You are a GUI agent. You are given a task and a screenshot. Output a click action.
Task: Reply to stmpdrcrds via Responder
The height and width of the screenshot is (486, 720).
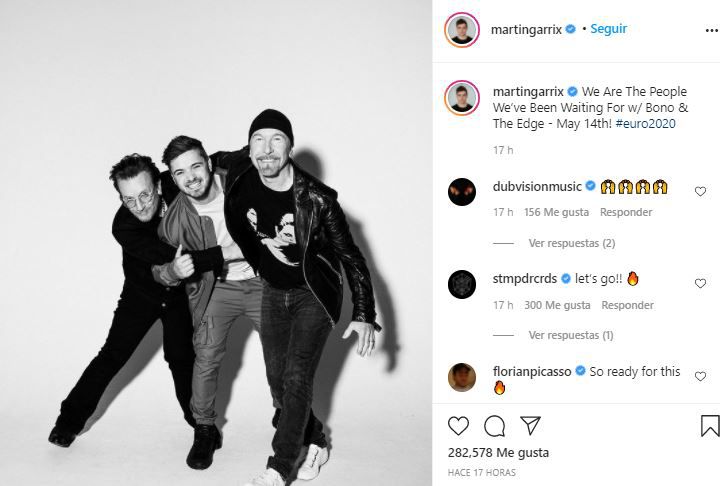[627, 305]
